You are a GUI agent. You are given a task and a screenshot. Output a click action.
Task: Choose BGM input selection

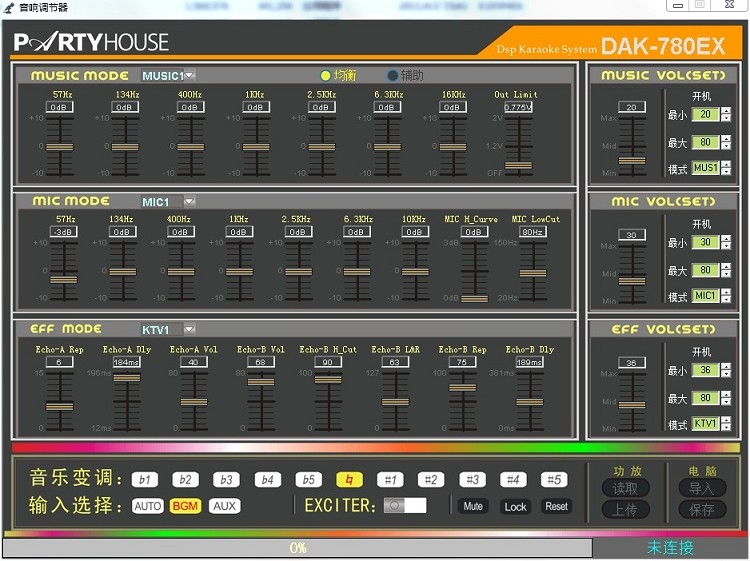(x=186, y=506)
